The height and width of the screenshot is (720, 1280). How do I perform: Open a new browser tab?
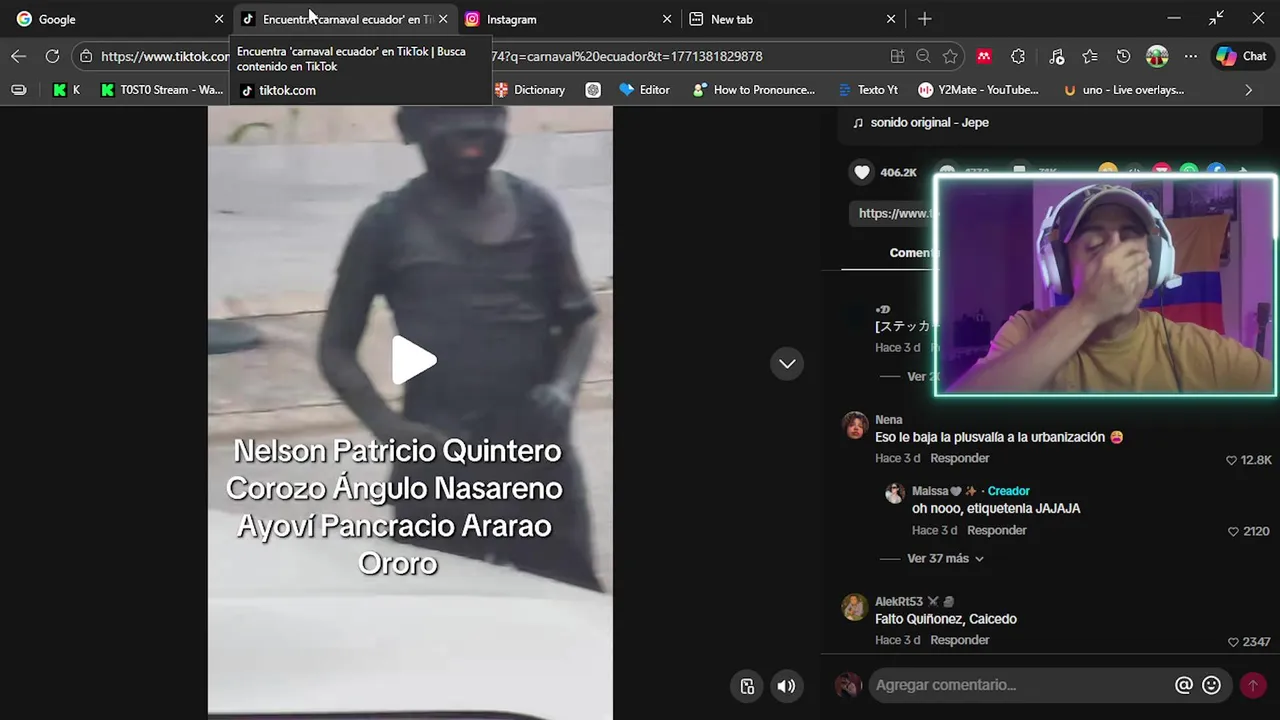(x=924, y=19)
